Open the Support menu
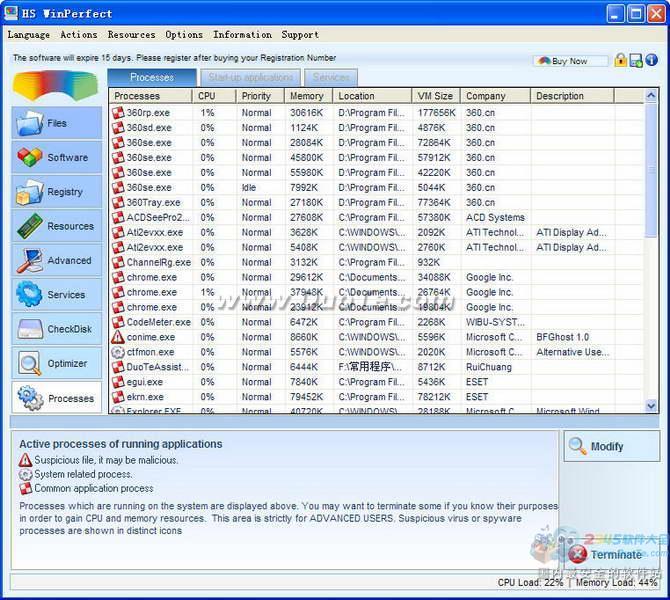This screenshot has height=600, width=670. point(300,35)
